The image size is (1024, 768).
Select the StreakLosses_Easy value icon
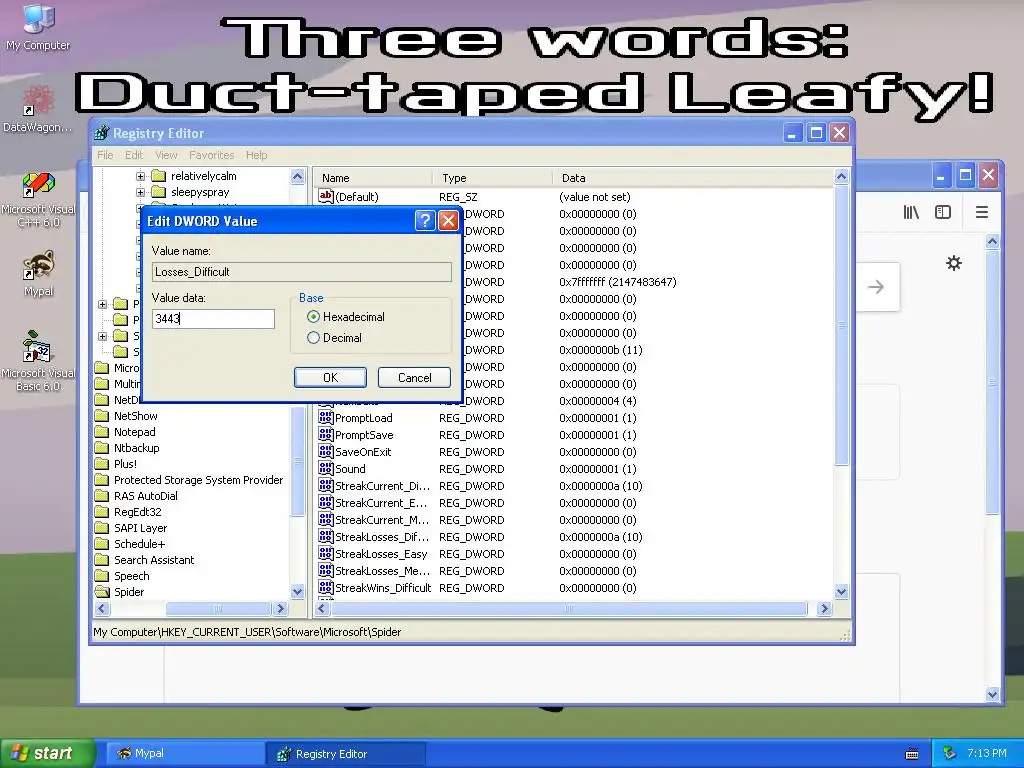326,553
